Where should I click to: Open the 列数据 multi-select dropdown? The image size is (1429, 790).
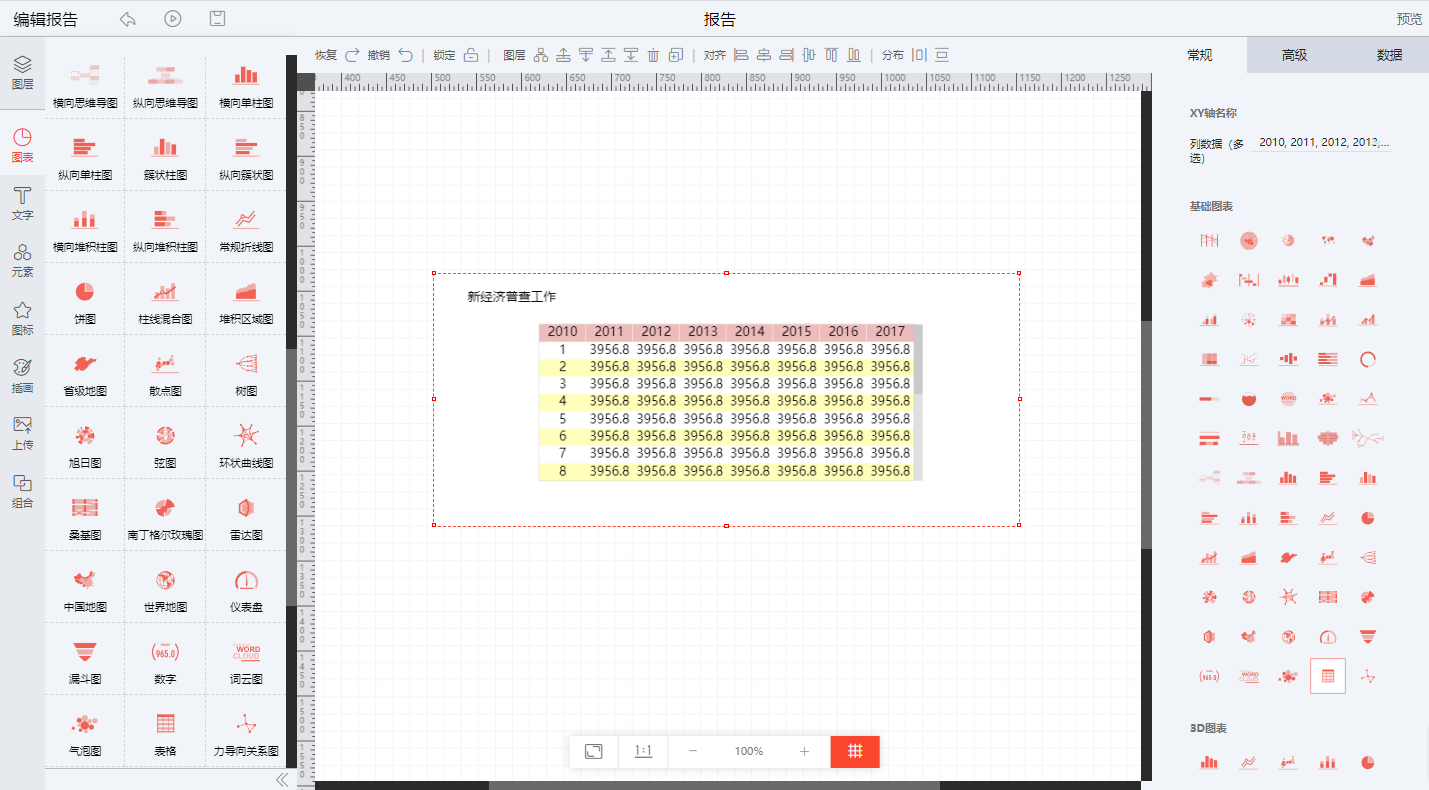pos(1323,143)
